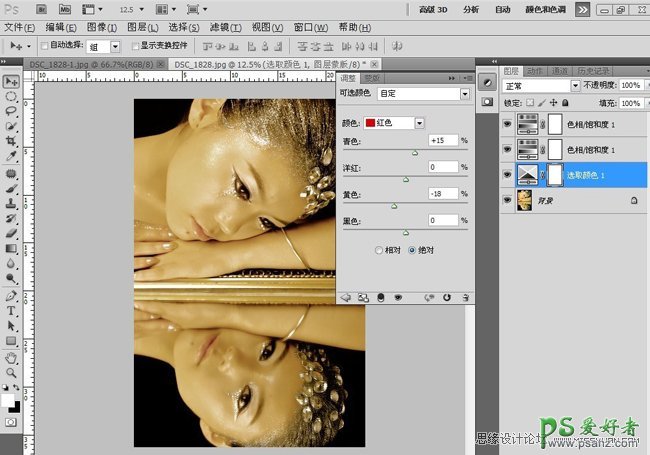Select the Zoom magnifier tool
650x455 pixels.
coord(11,371)
